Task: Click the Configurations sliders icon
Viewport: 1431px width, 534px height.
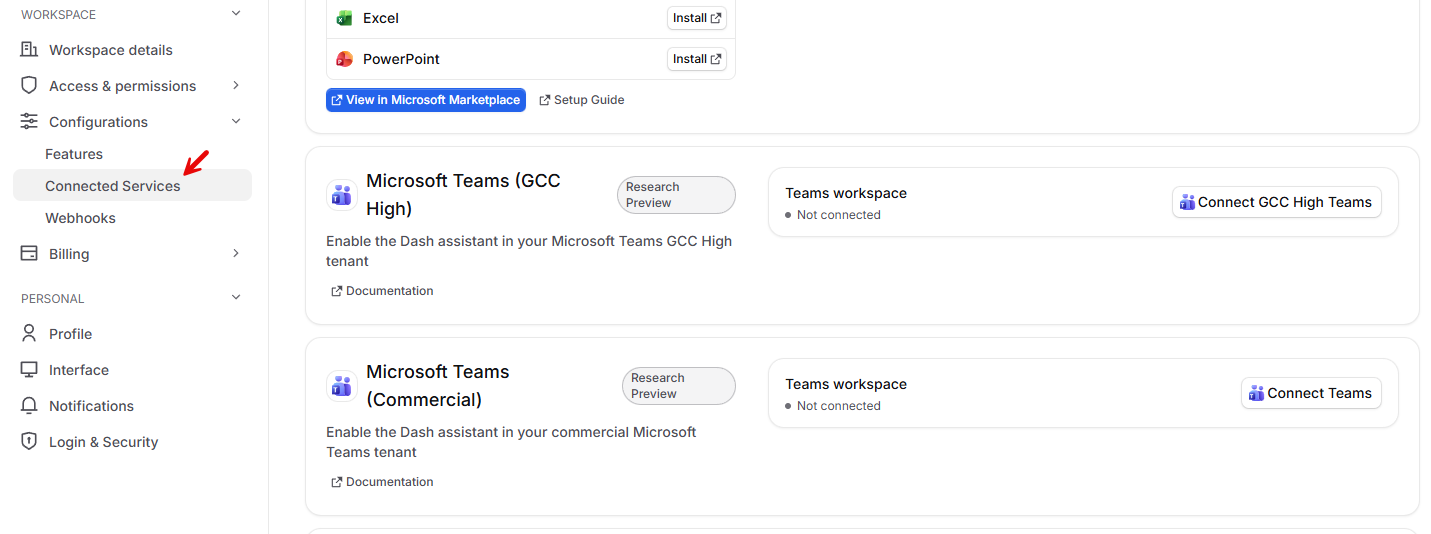Action: [29, 122]
